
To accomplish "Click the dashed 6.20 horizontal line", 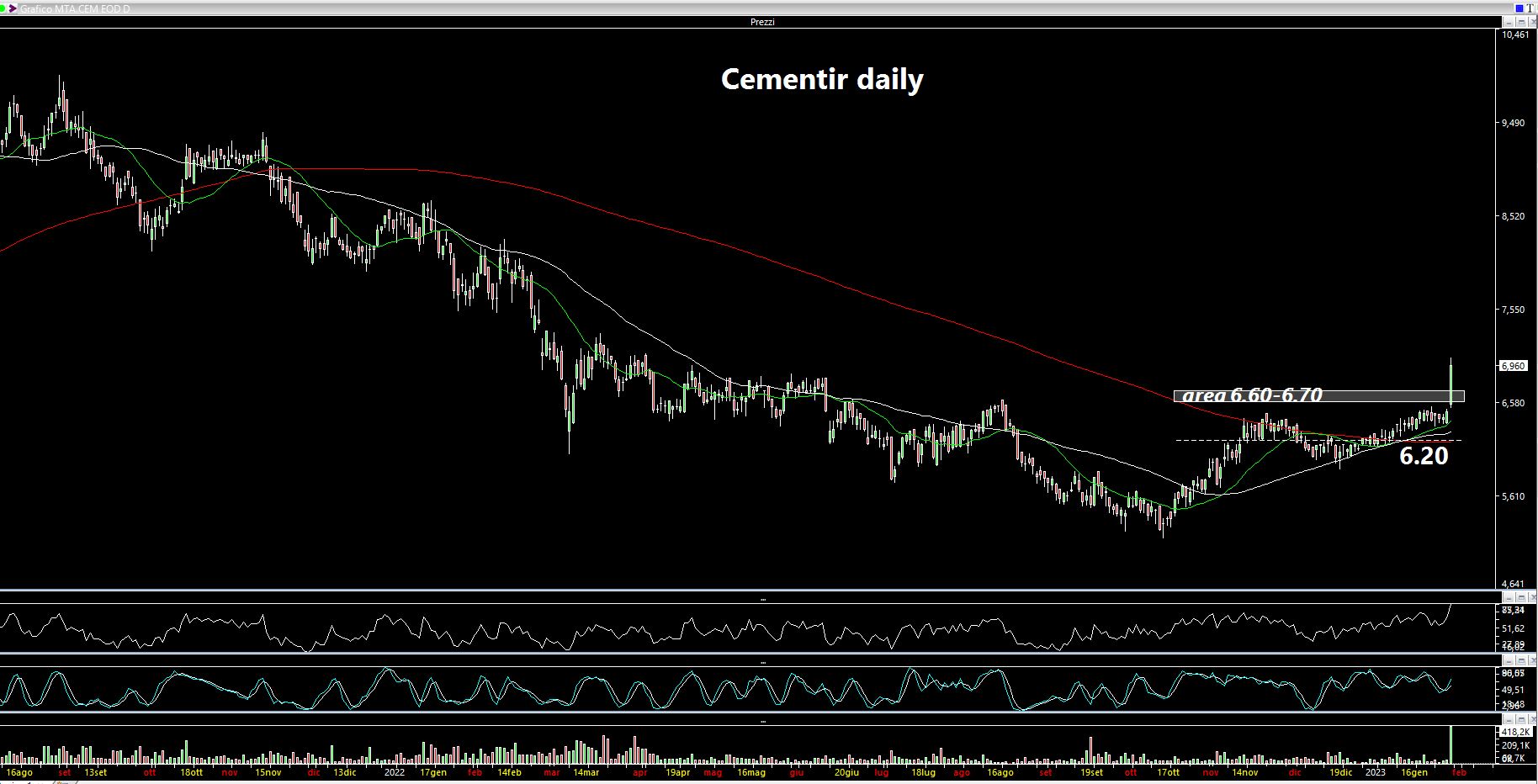I will 1318,440.
